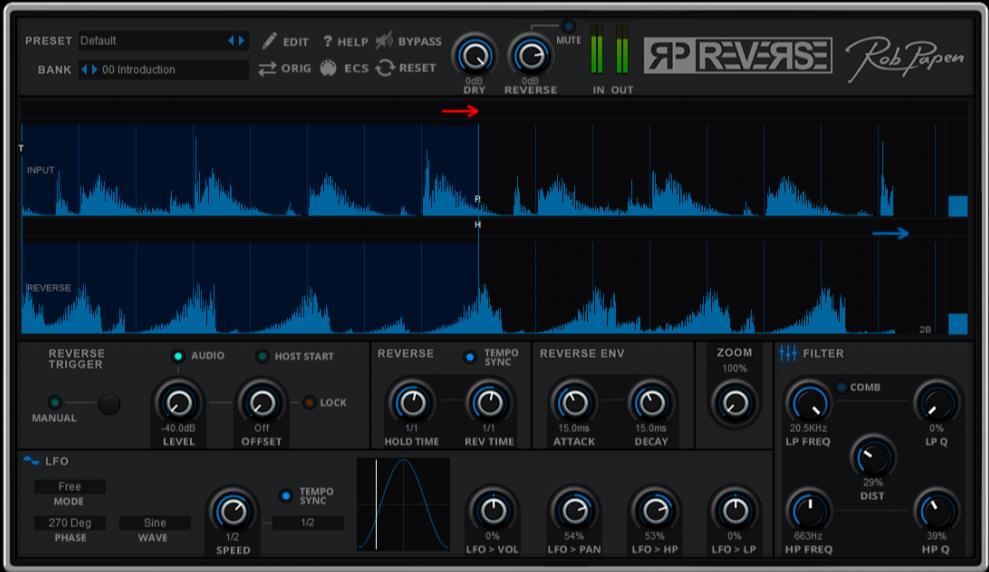Click the LP FREQ knob

[x=808, y=403]
